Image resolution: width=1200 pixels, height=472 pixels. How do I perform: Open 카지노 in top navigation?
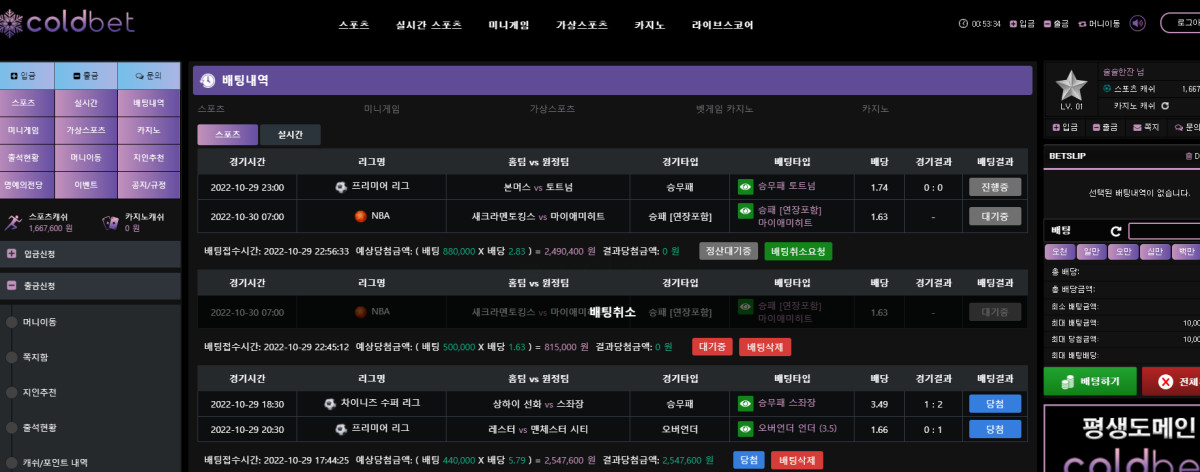[x=650, y=25]
